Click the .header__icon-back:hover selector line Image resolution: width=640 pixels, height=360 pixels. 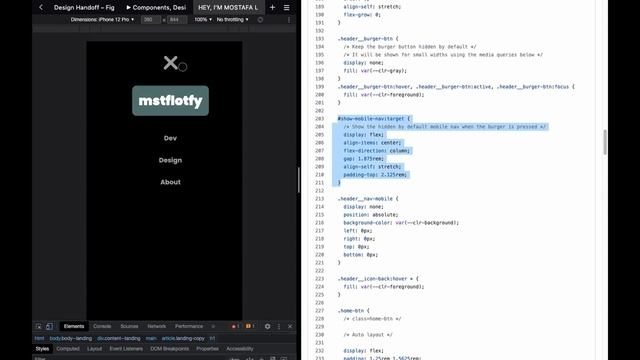pyautogui.click(x=378, y=279)
